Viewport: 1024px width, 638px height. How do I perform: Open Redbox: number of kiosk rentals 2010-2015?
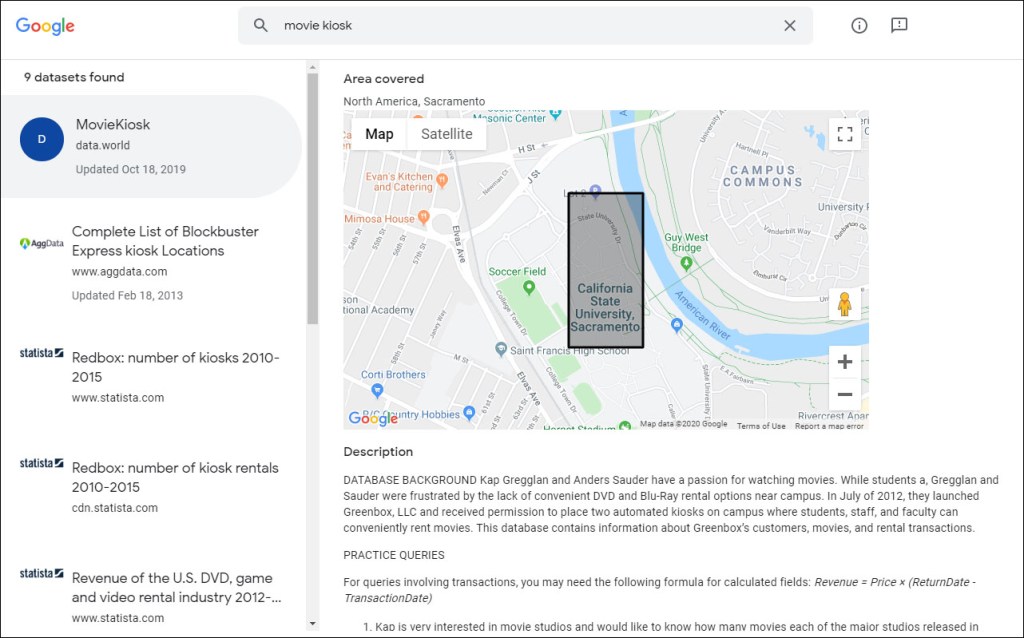coord(175,477)
